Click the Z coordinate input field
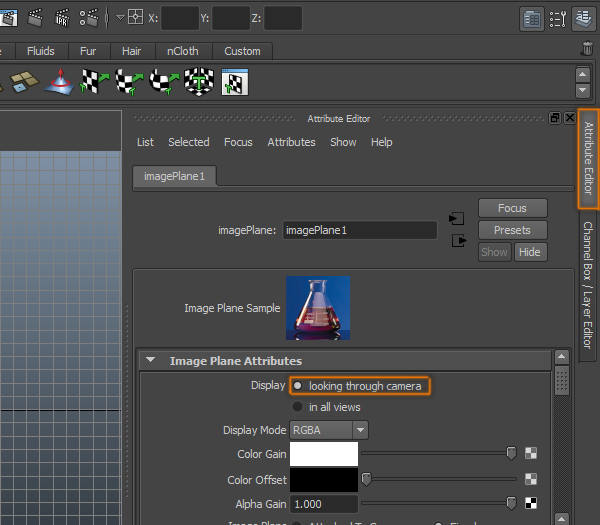The height and width of the screenshot is (525, 600). [283, 18]
